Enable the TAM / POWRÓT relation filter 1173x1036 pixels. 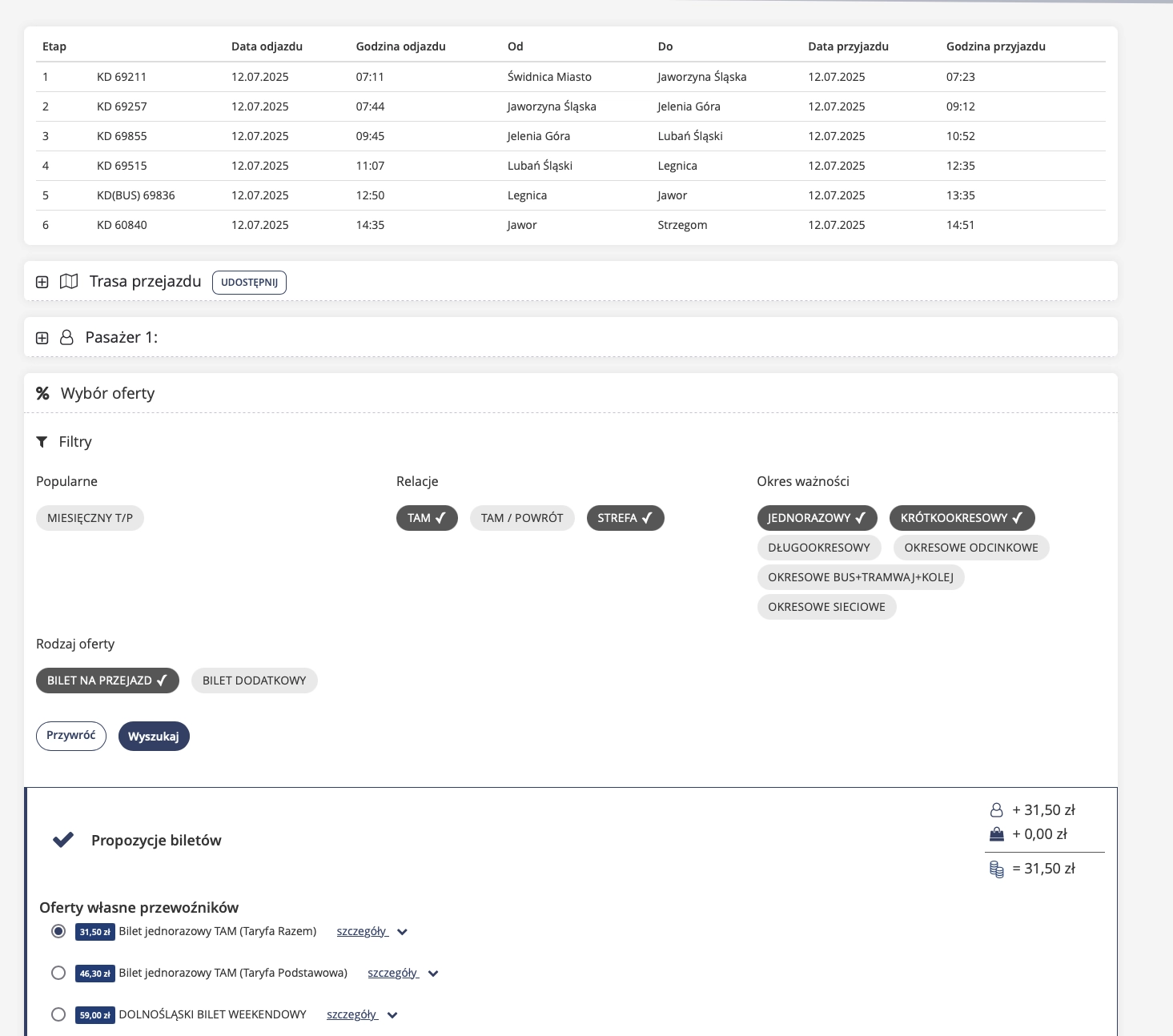[x=522, y=518]
